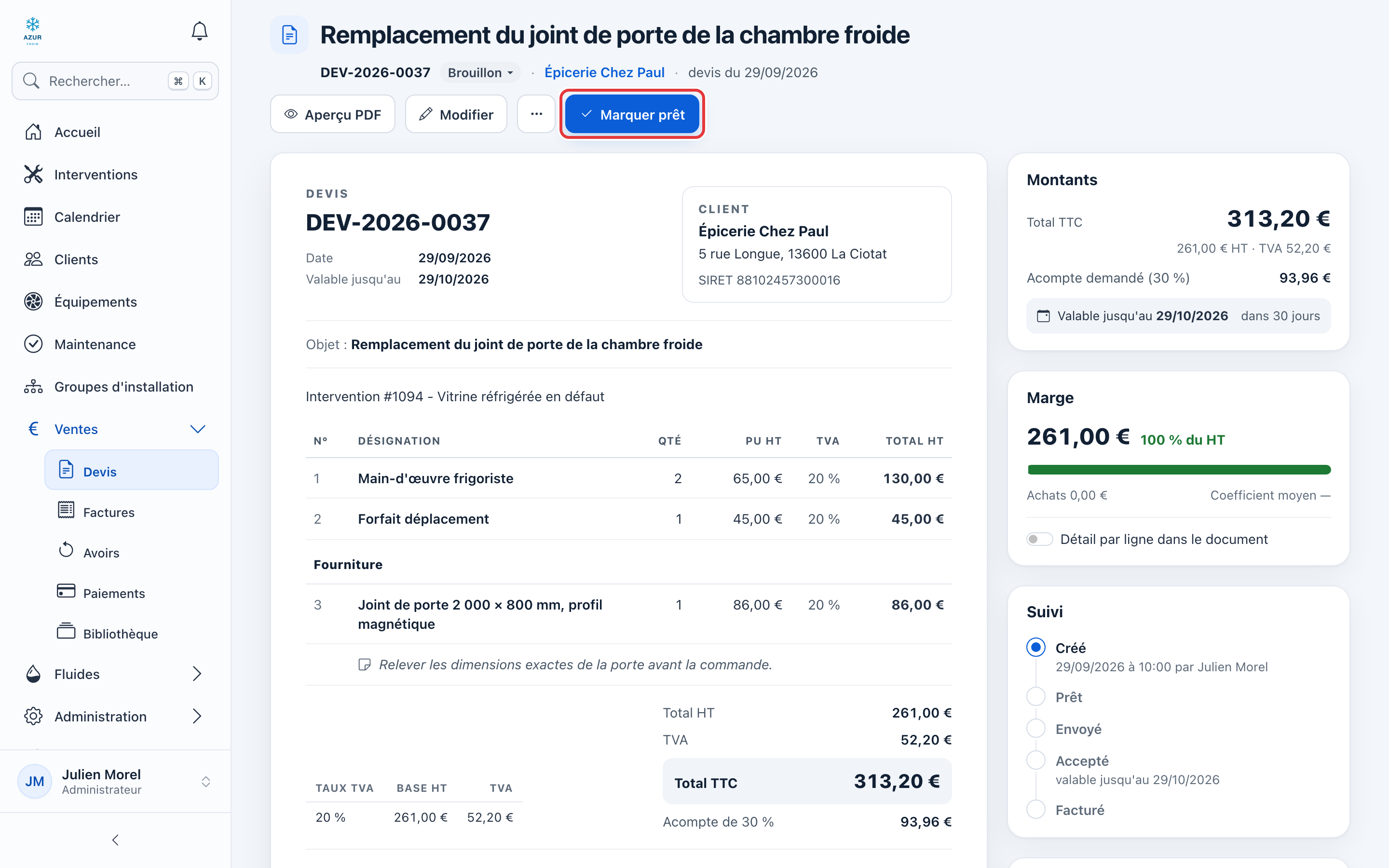Open Équipements via the fan icon
This screenshot has width=1389, height=868.
(x=33, y=302)
